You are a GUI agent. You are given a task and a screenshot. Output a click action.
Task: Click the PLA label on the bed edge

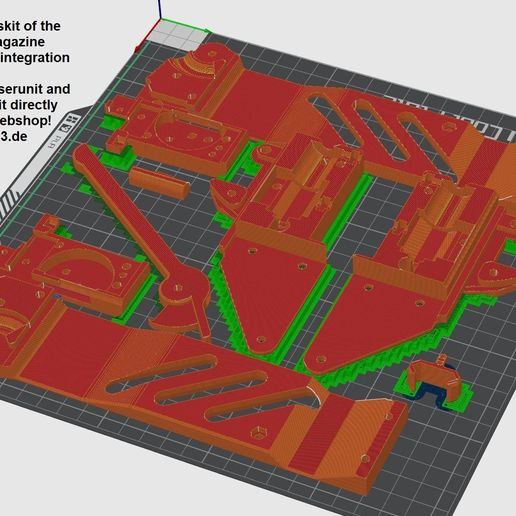(x=55, y=142)
